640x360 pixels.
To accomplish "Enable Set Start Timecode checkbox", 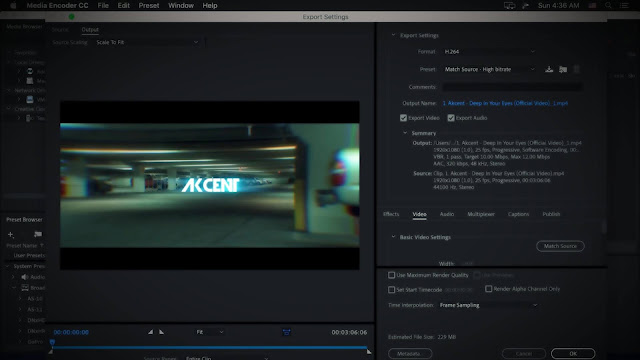I will [391, 289].
